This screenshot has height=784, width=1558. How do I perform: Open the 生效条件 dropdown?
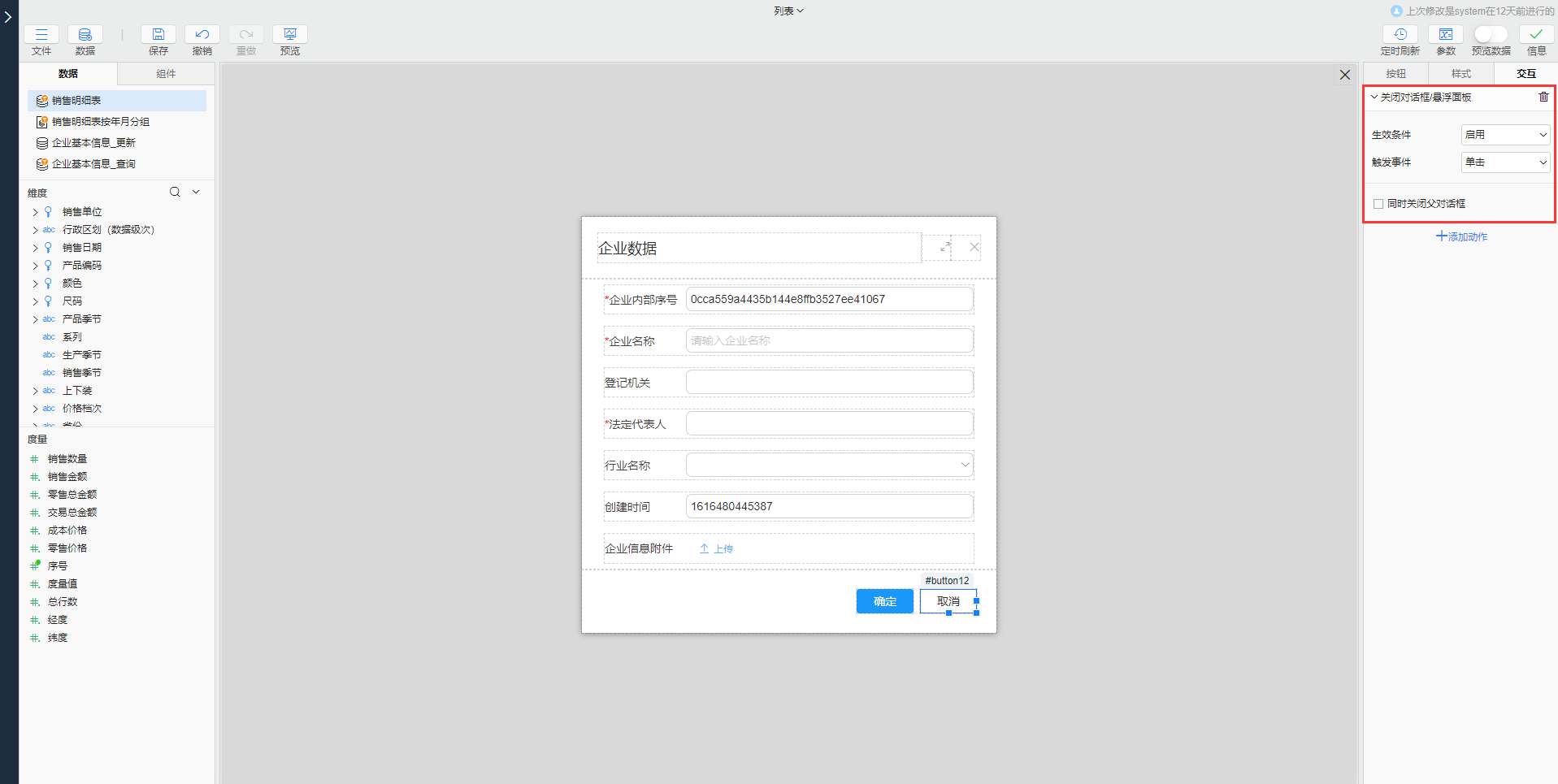1505,135
